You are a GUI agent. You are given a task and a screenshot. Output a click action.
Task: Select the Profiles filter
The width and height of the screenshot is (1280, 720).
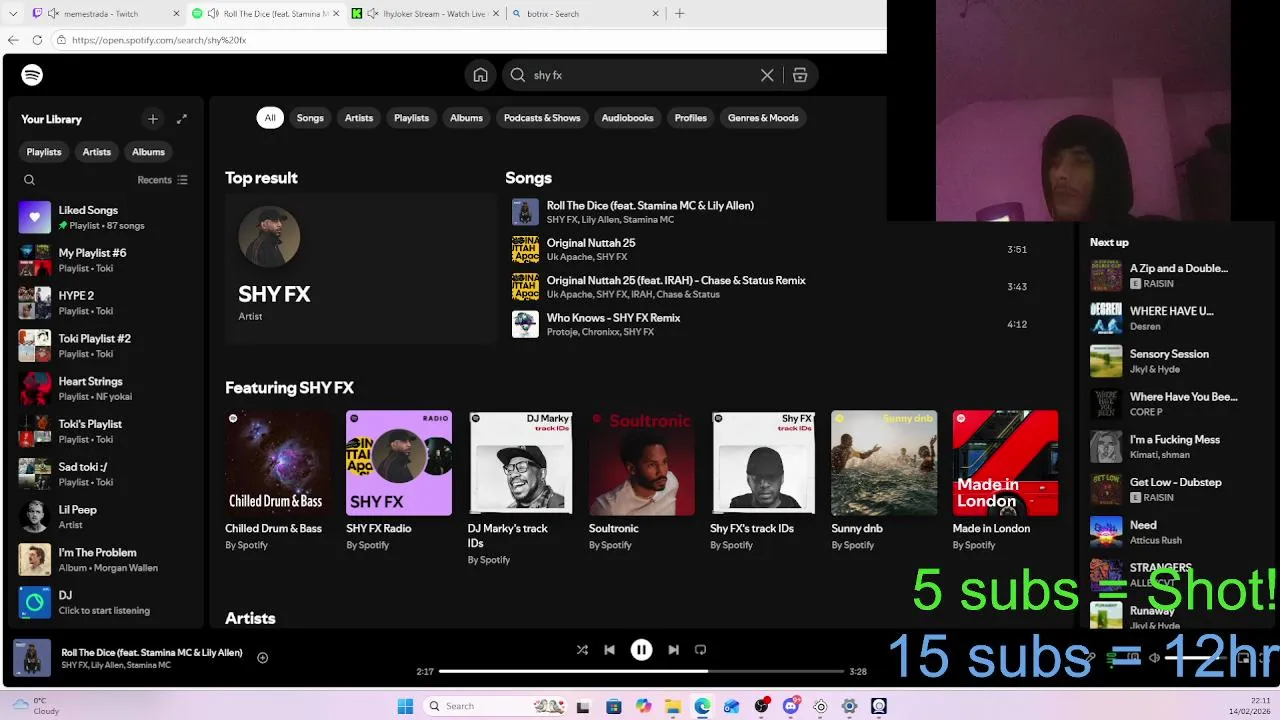tap(691, 118)
